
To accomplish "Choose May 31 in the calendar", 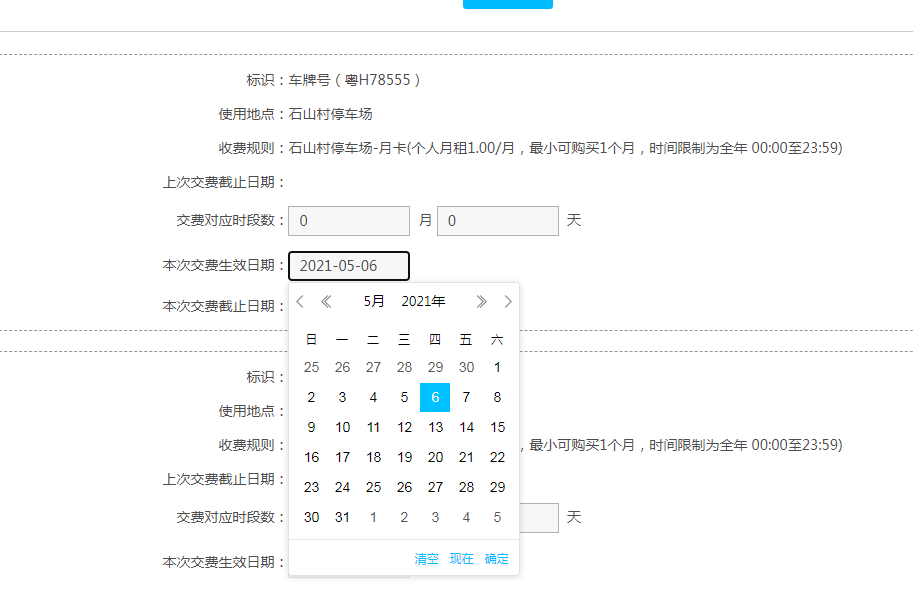I will coord(342,517).
